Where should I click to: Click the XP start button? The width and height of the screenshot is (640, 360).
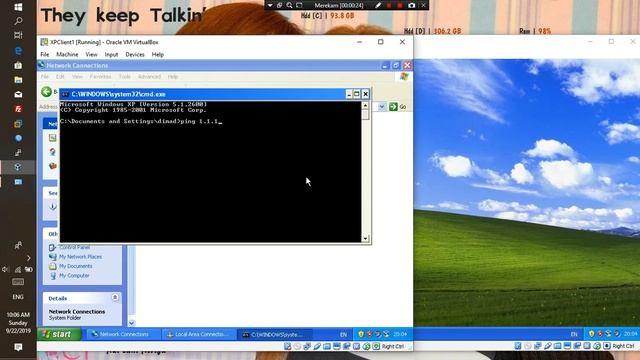click(60, 334)
